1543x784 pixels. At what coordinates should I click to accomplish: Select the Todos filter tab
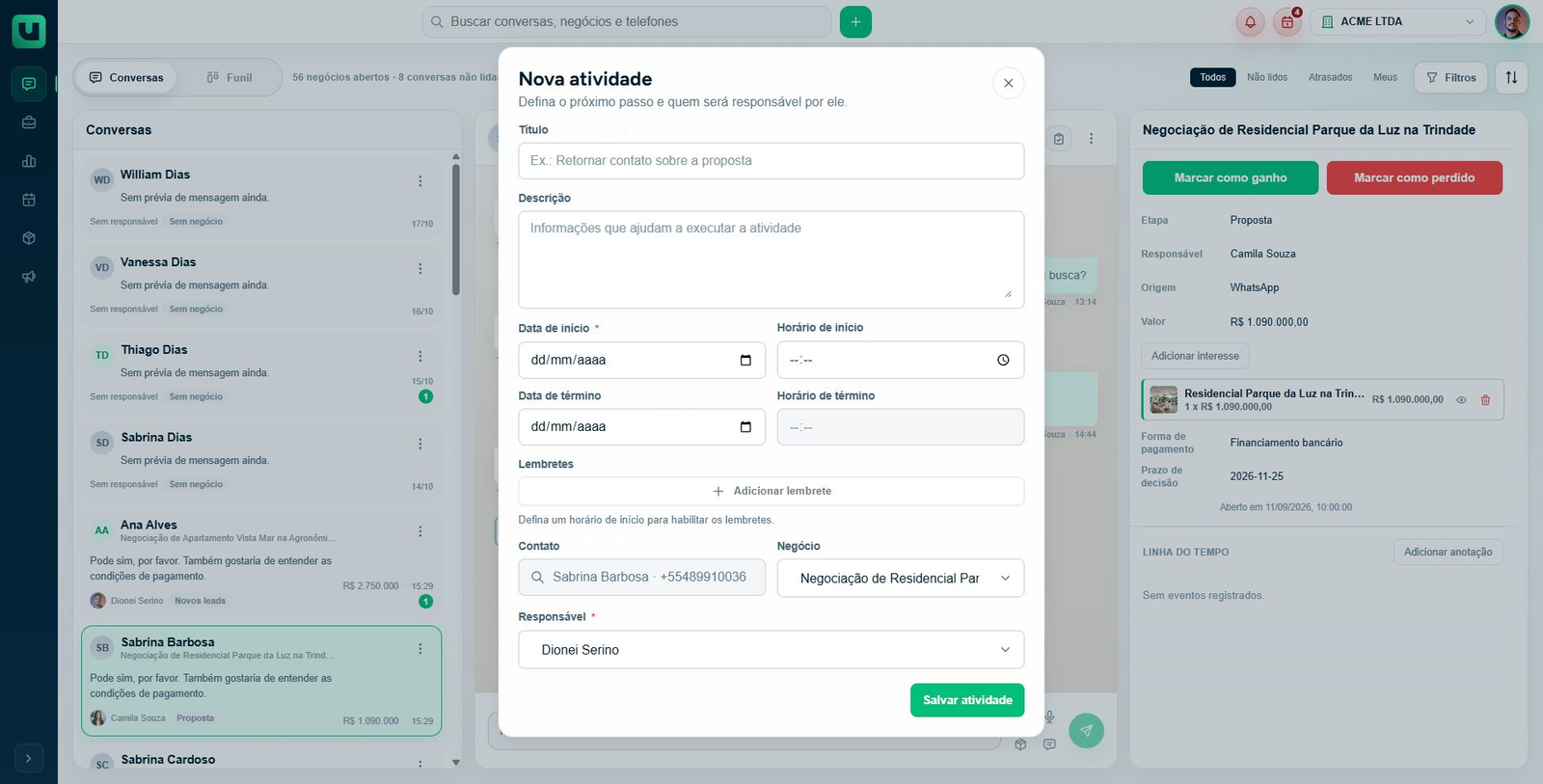tap(1213, 77)
